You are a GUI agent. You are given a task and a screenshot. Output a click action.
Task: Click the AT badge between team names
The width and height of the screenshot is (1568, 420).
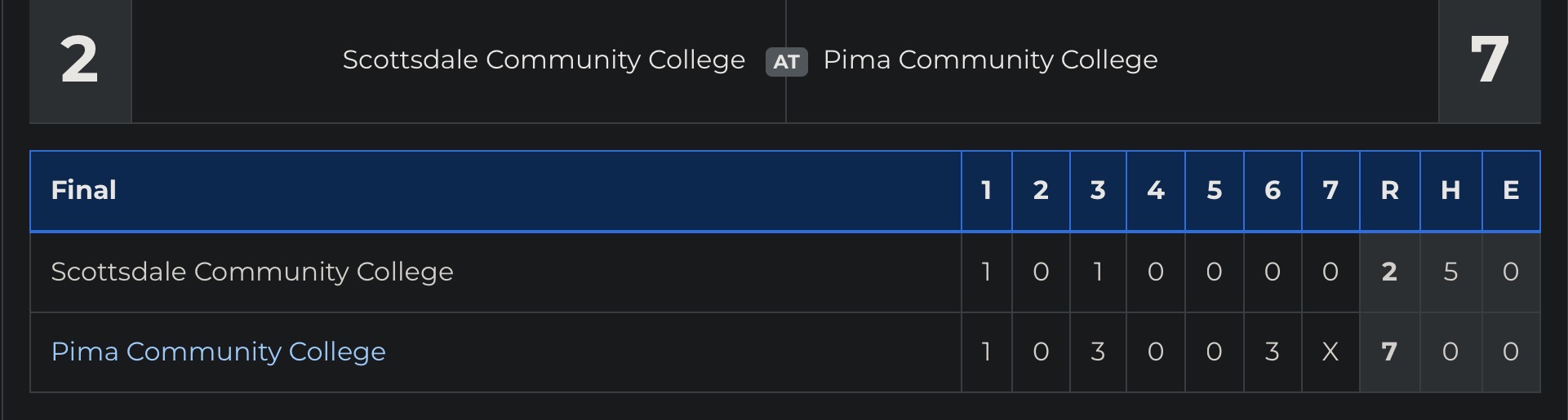tap(786, 61)
